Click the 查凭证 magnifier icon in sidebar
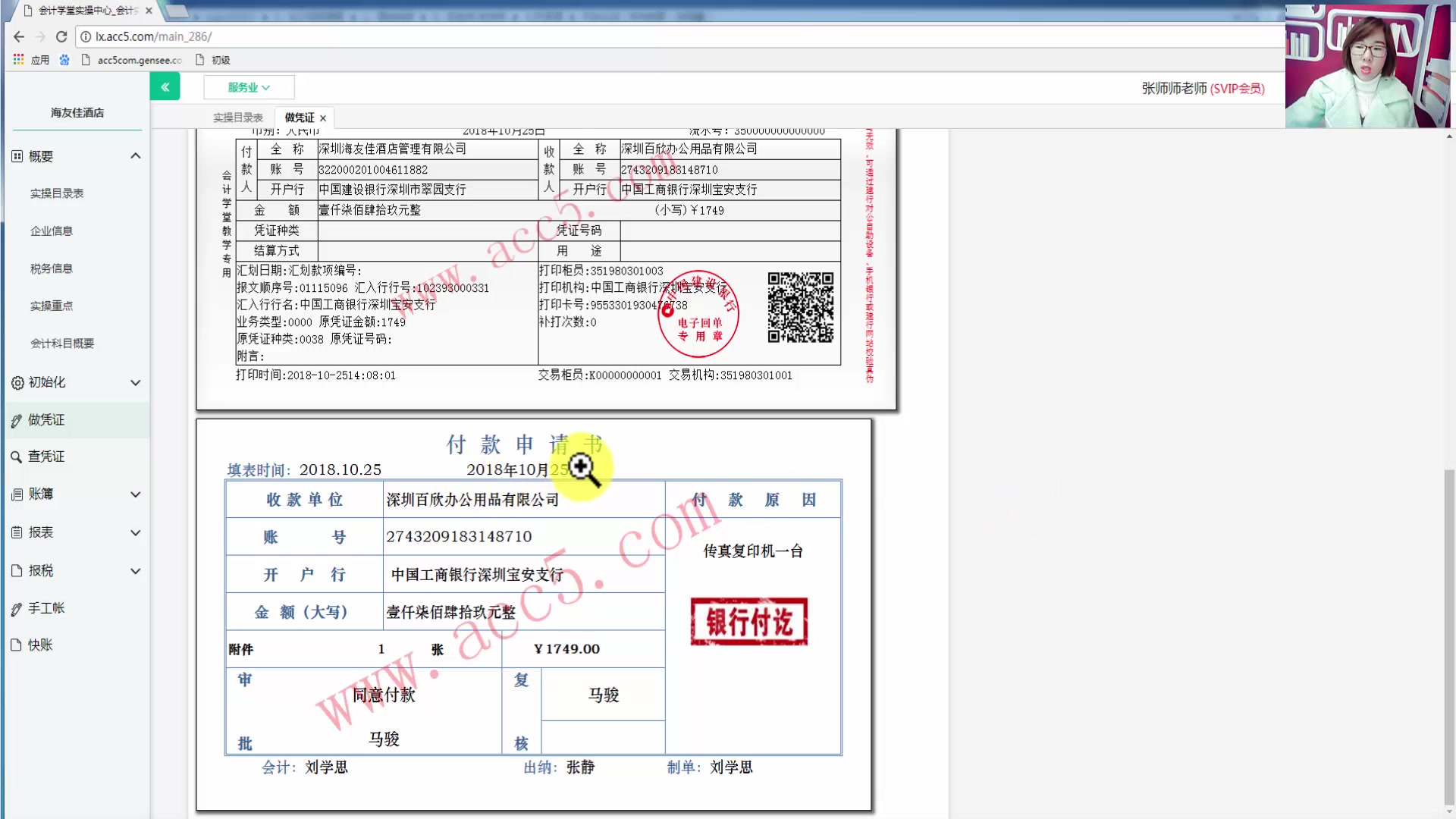Image resolution: width=1456 pixels, height=819 pixels. (16, 457)
